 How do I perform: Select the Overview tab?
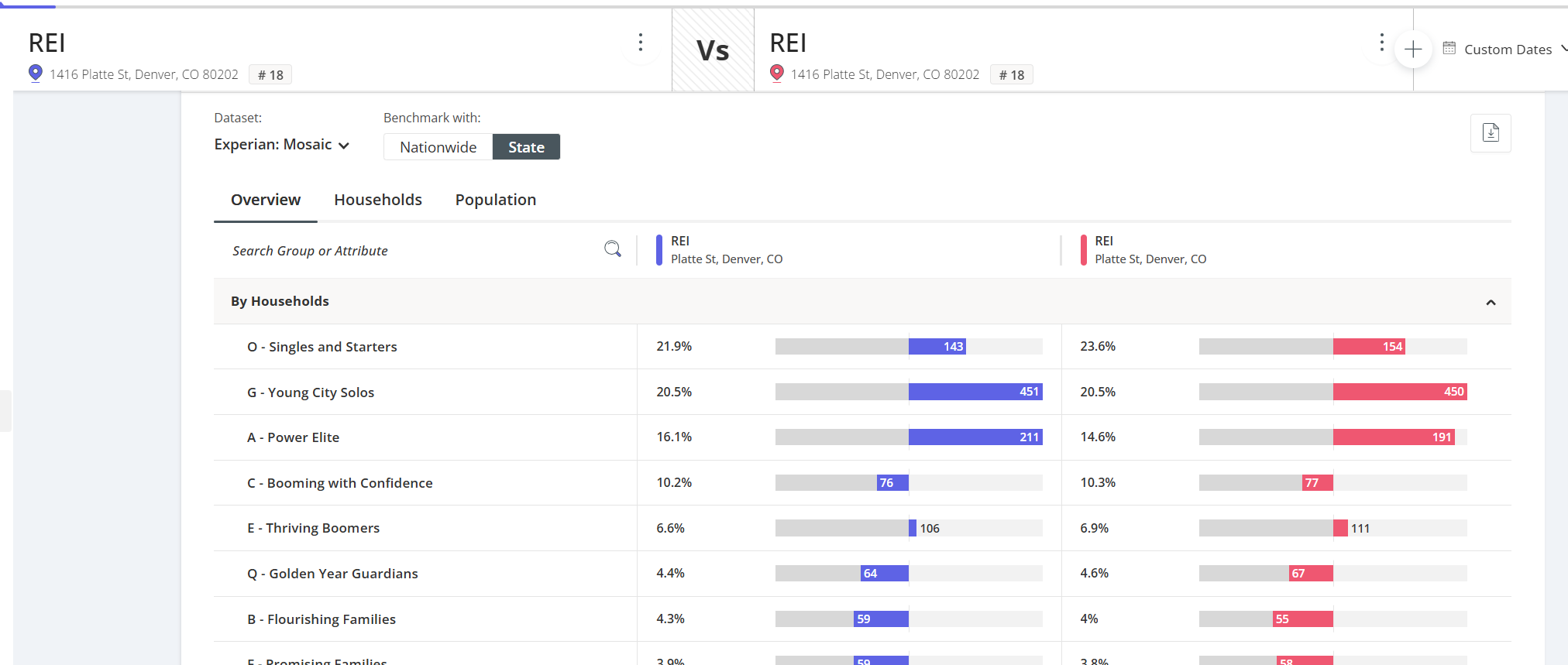pos(266,200)
